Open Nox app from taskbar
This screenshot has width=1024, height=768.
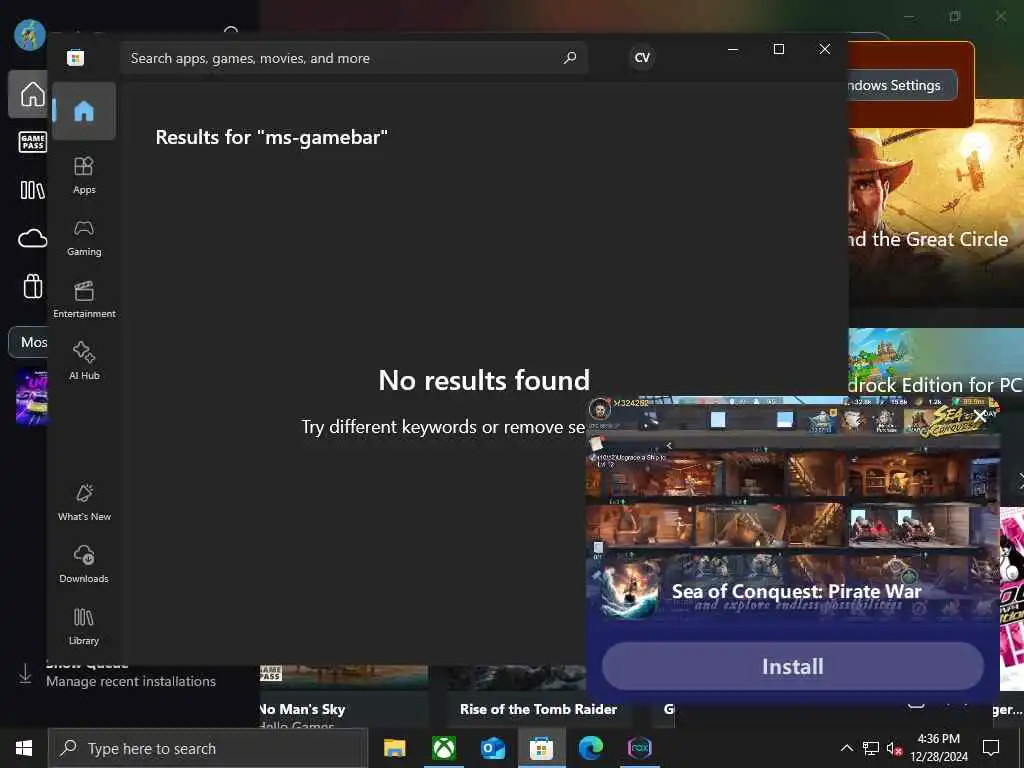(640, 748)
